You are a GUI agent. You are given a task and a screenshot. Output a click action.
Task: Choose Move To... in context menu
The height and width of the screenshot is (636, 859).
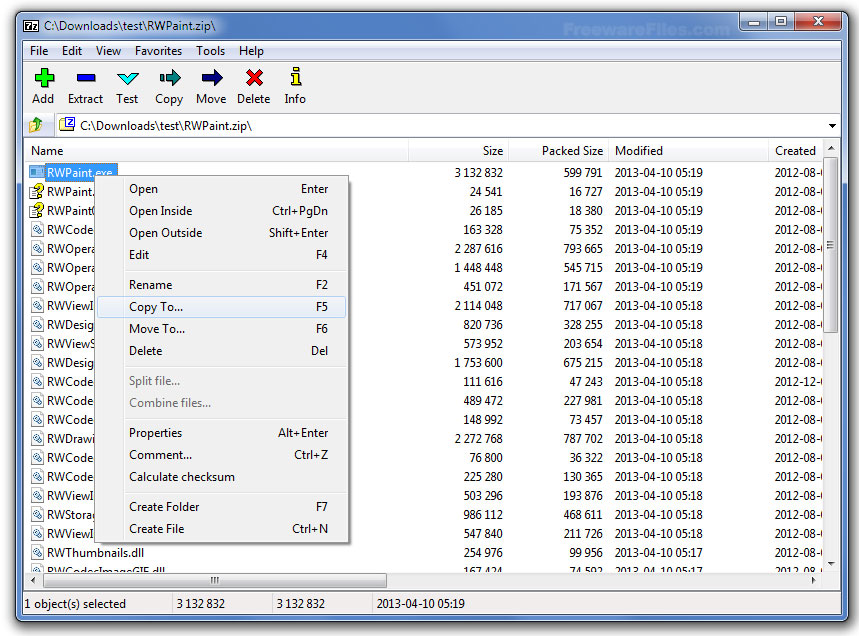(x=221, y=329)
